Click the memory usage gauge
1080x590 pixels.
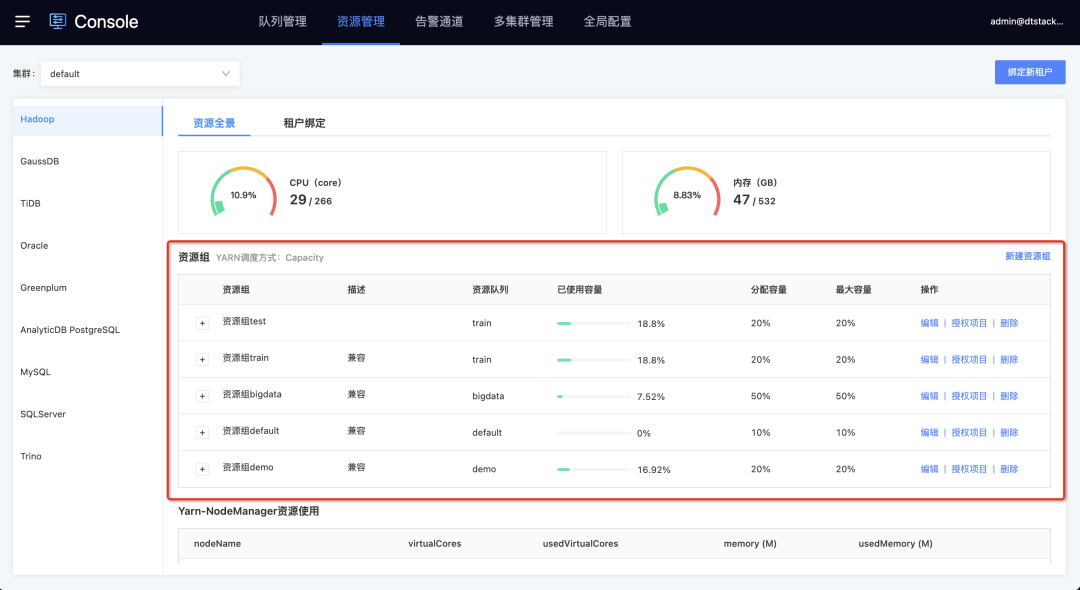687,193
